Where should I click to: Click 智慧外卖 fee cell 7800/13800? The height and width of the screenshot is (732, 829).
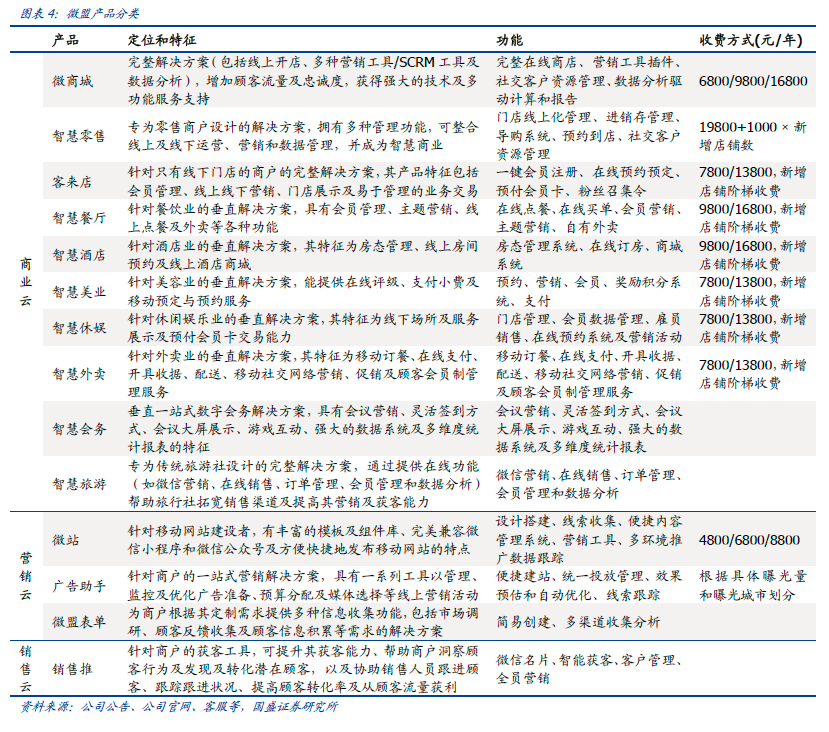pyautogui.click(x=753, y=374)
